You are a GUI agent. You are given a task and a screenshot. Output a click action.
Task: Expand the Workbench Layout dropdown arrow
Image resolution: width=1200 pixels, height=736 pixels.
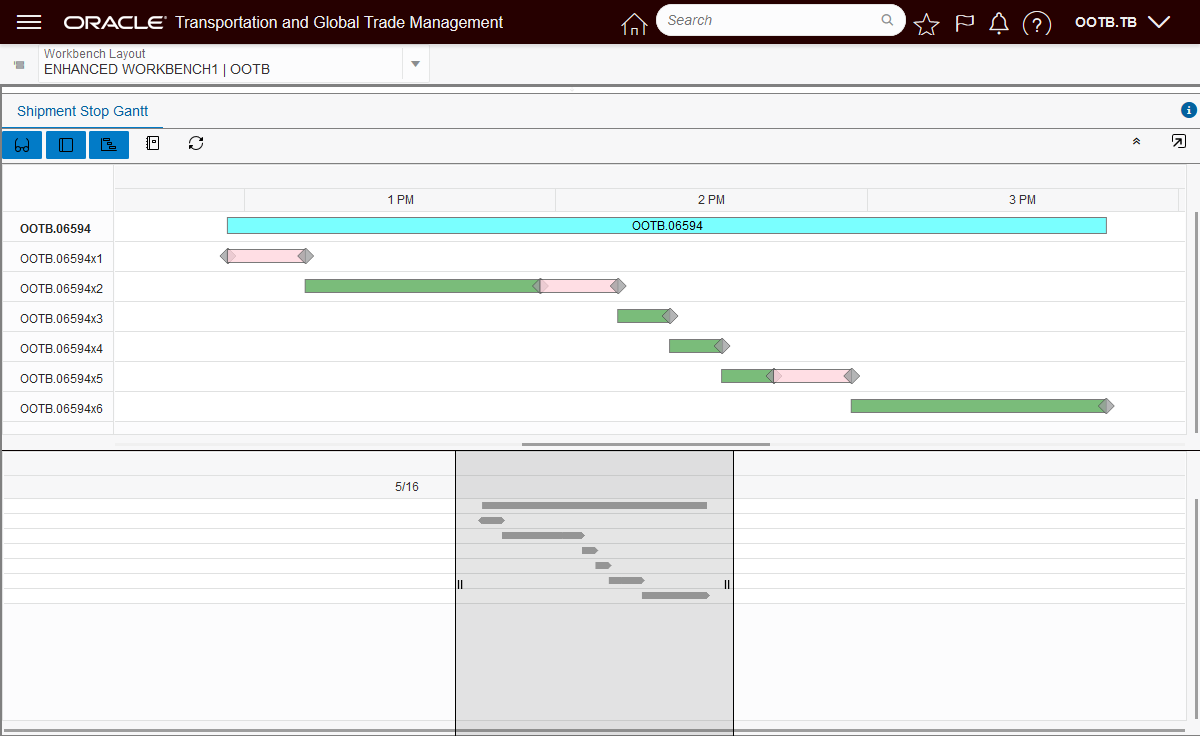point(415,64)
